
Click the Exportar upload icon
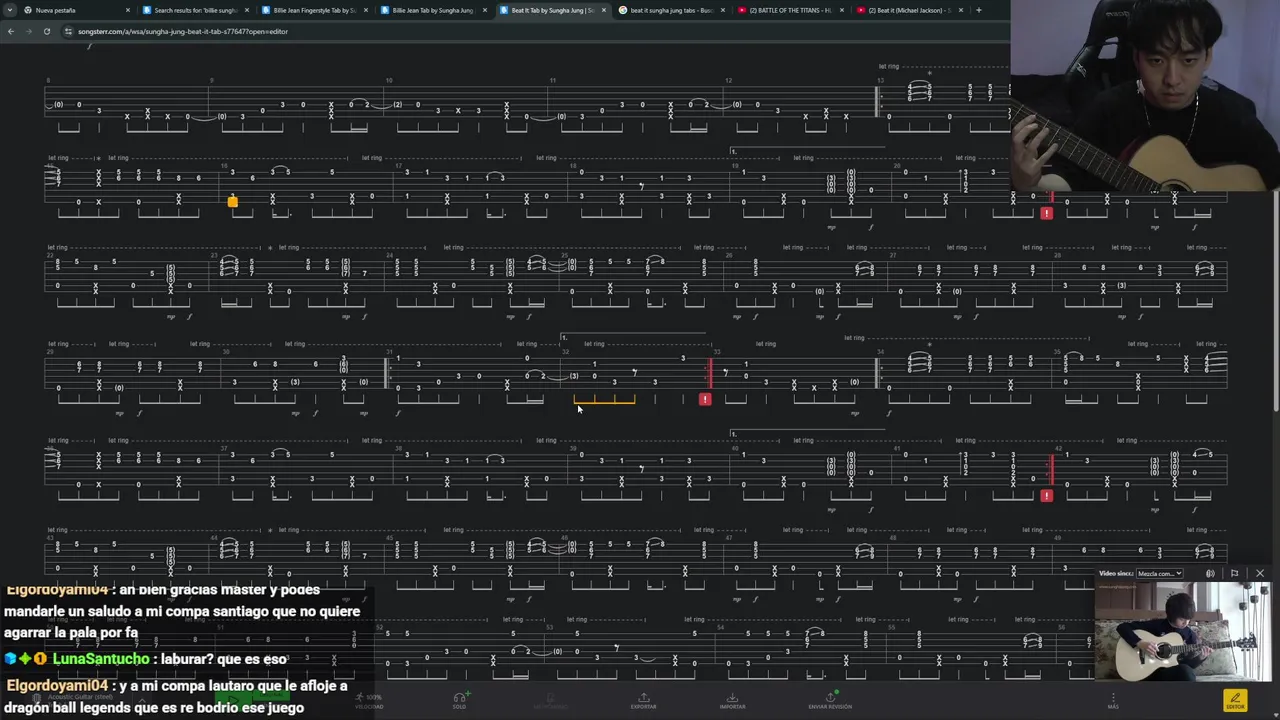pos(643,700)
